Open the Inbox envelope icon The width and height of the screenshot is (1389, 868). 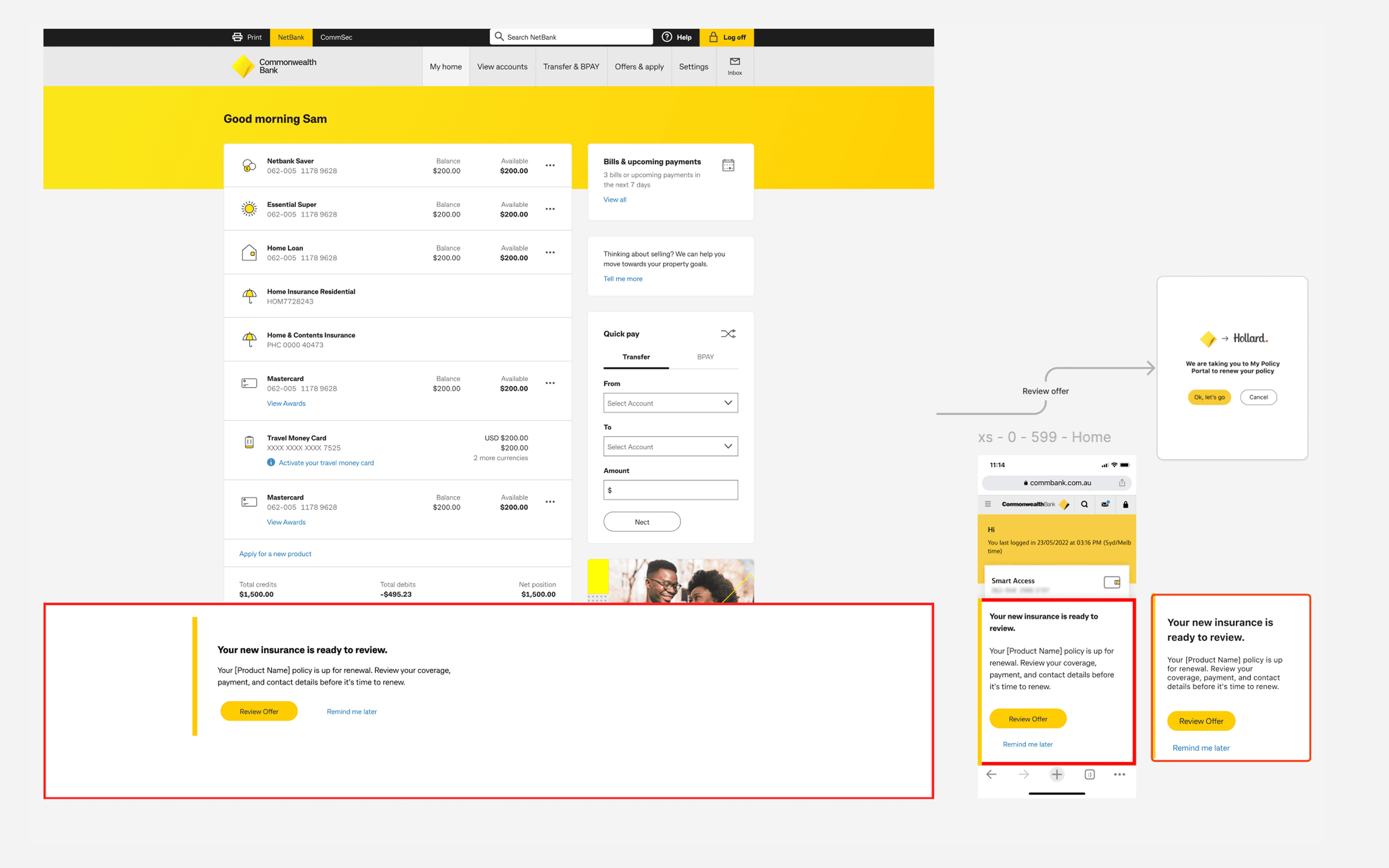(x=735, y=62)
